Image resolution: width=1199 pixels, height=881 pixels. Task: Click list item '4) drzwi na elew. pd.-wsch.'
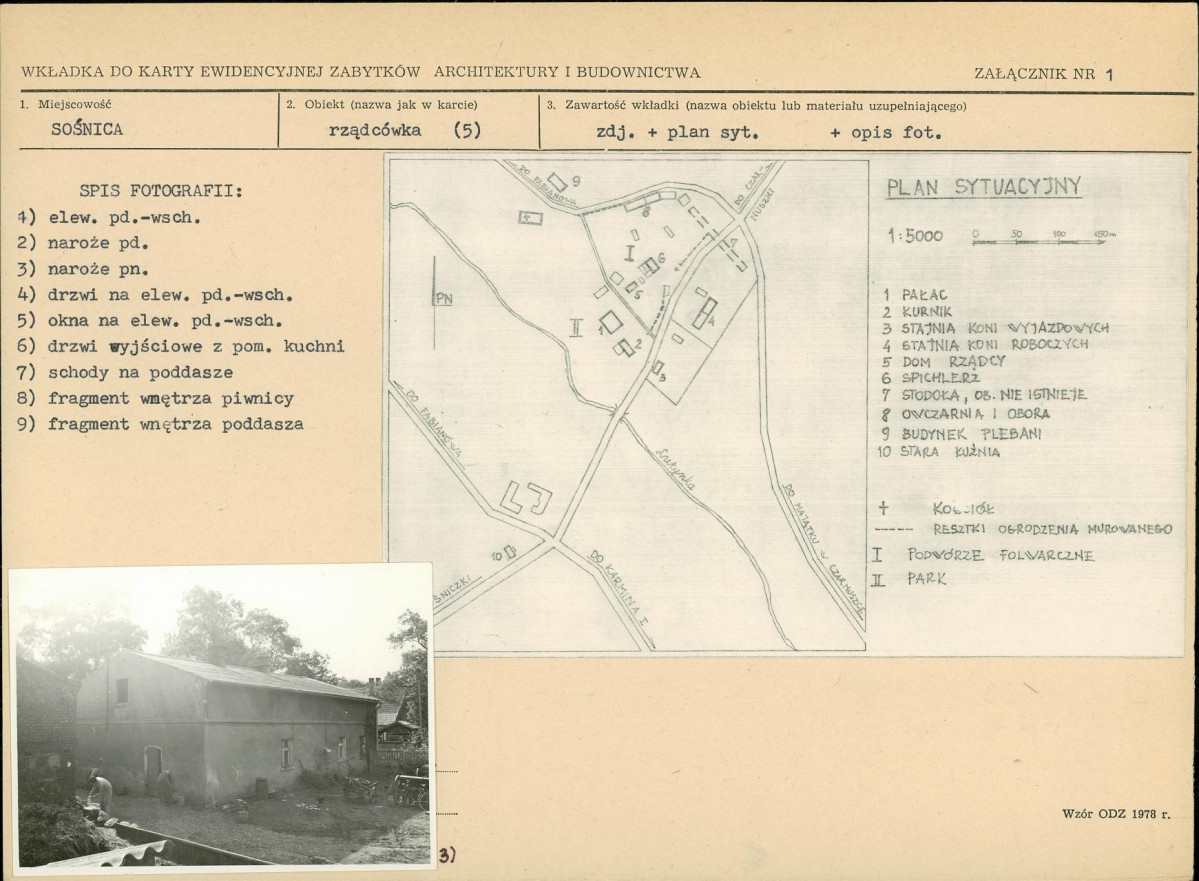pyautogui.click(x=155, y=295)
